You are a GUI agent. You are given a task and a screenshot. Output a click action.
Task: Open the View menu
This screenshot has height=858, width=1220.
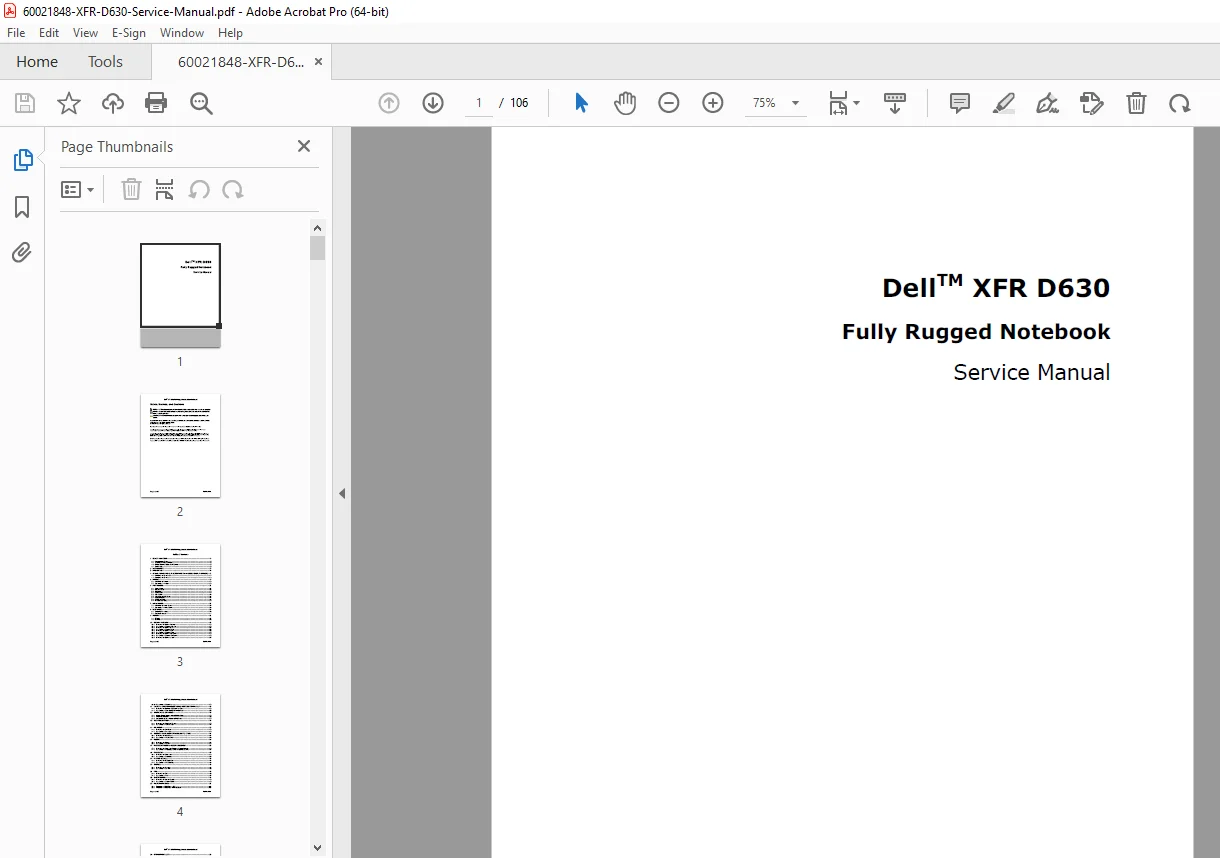[86, 33]
